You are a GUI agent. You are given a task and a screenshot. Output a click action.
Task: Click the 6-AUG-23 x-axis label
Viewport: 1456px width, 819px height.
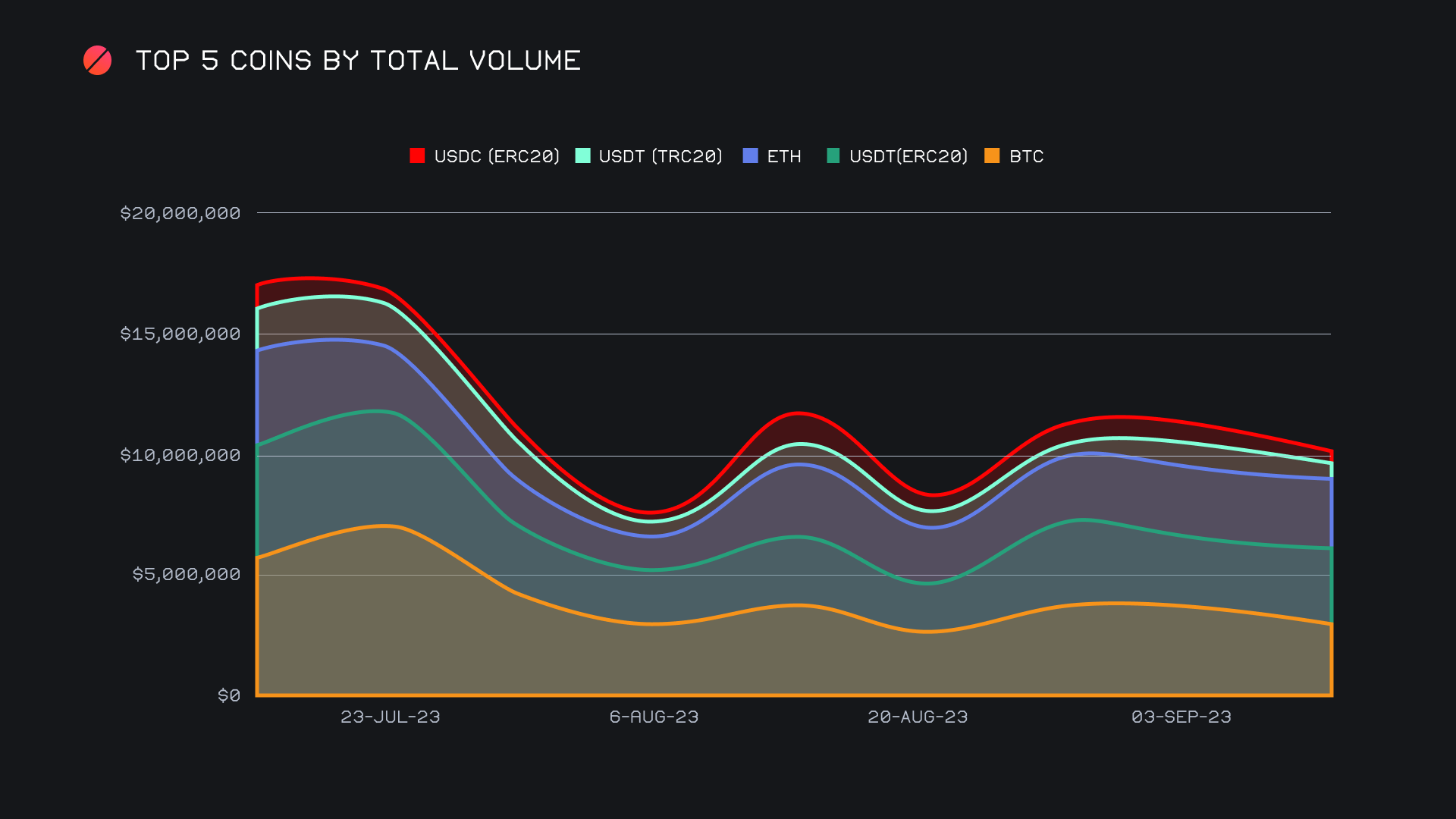tap(654, 717)
